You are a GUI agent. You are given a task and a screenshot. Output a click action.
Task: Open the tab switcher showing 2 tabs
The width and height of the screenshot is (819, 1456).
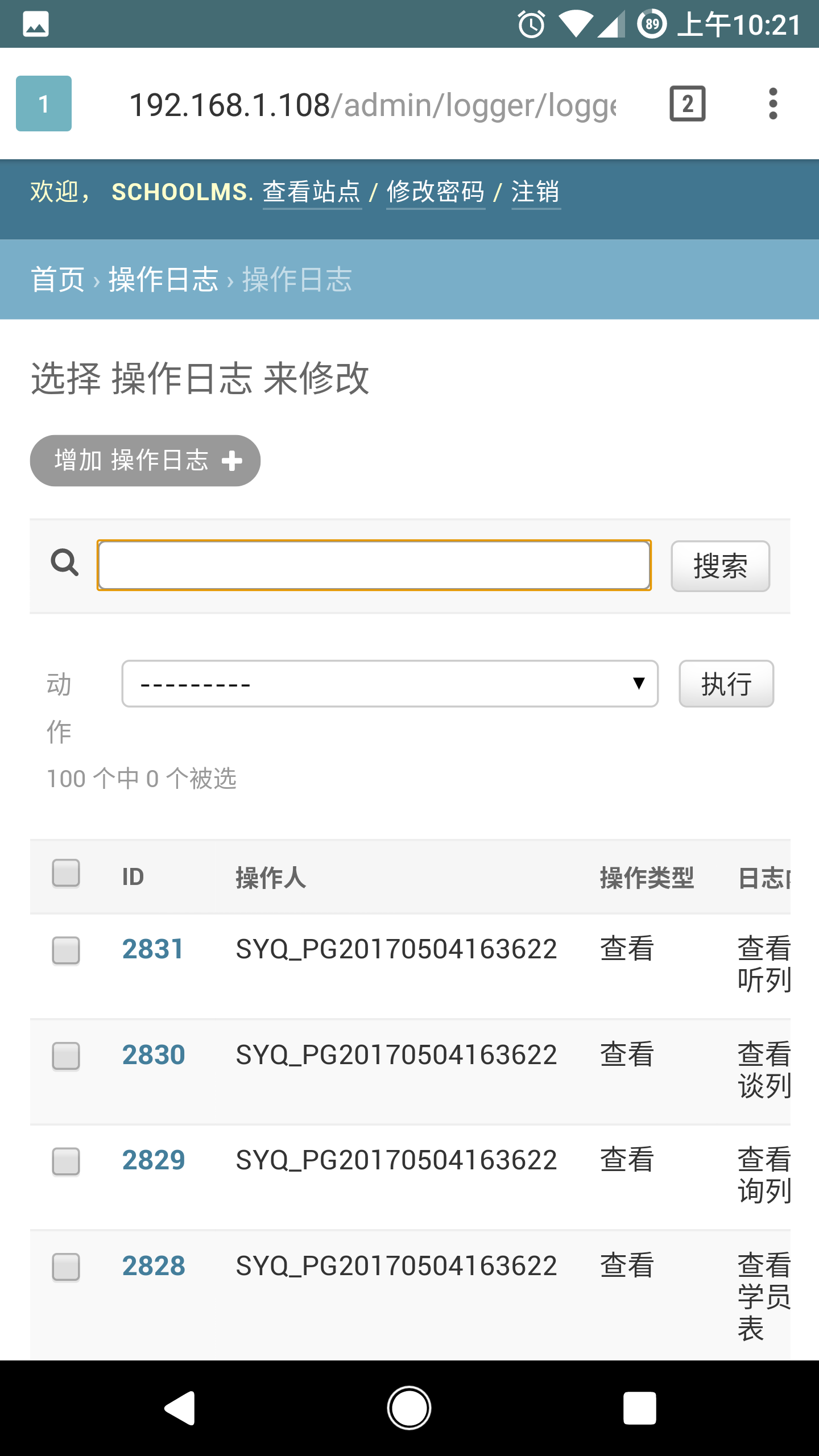click(x=688, y=104)
